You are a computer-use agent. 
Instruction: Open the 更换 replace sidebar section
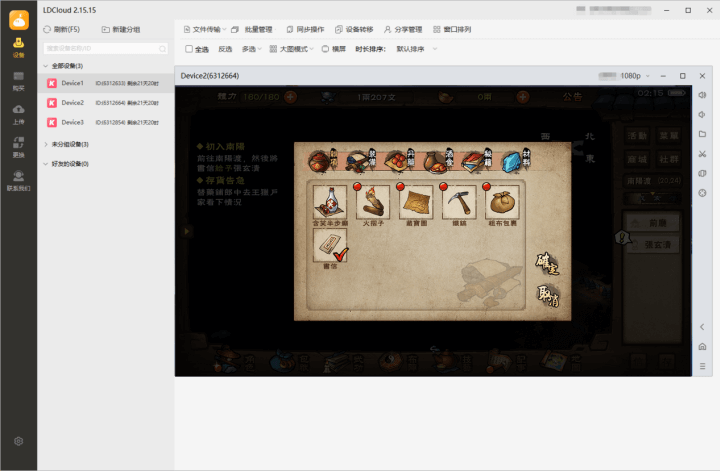[18, 148]
